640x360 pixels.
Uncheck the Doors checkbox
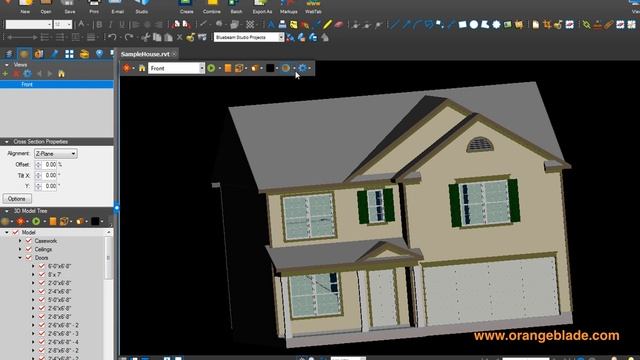(29, 258)
